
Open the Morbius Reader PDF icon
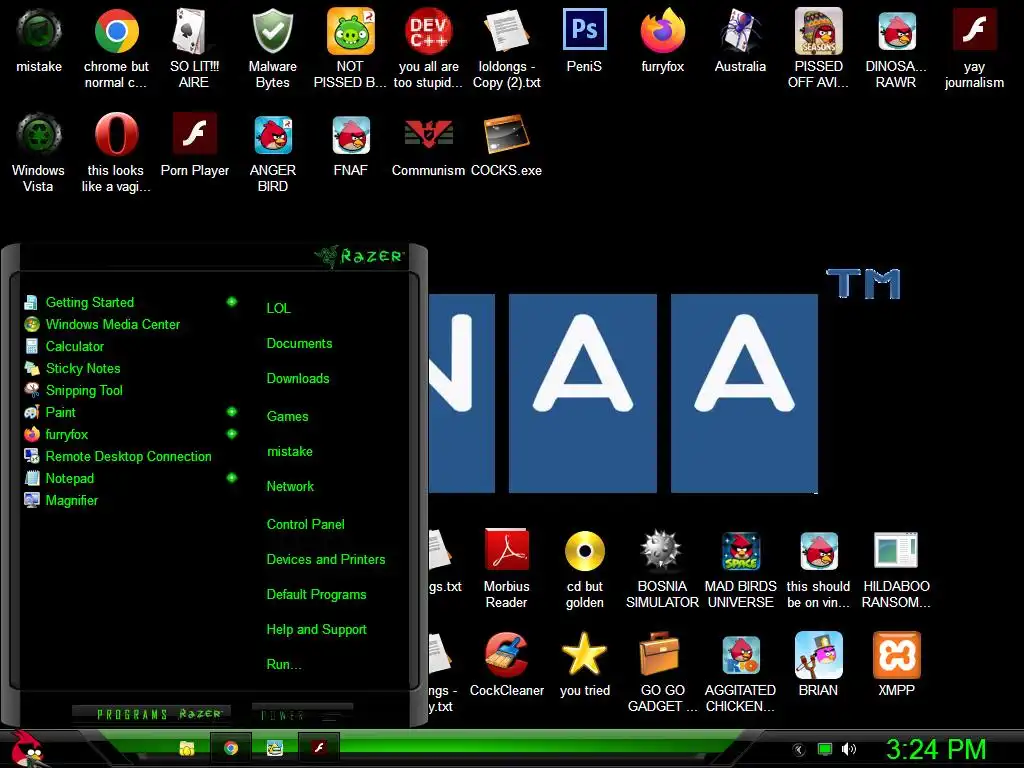(506, 550)
